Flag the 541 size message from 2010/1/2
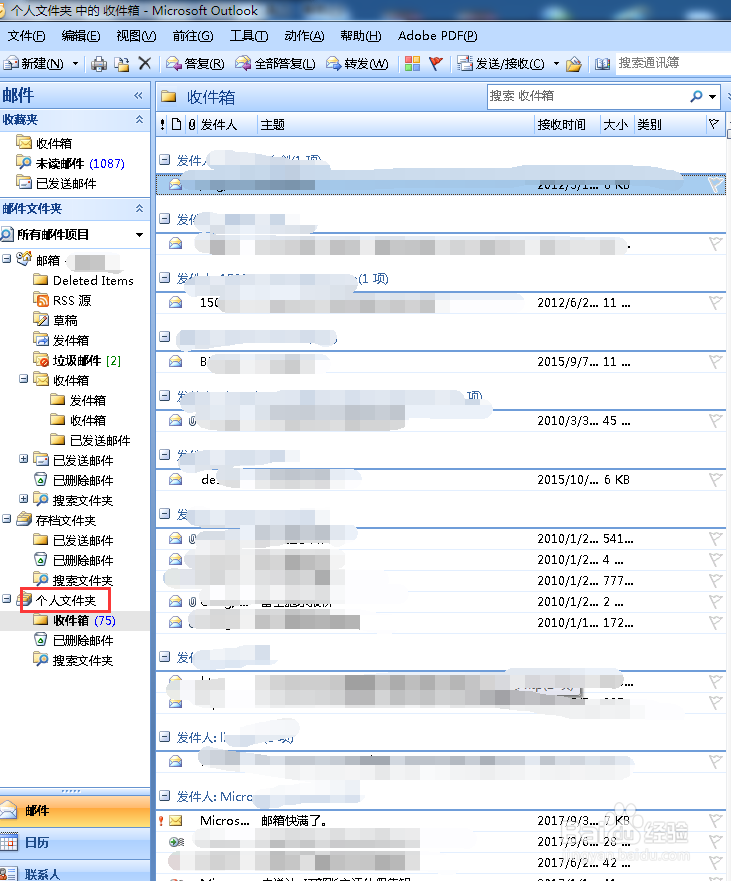Image resolution: width=731 pixels, height=881 pixels. [x=715, y=539]
